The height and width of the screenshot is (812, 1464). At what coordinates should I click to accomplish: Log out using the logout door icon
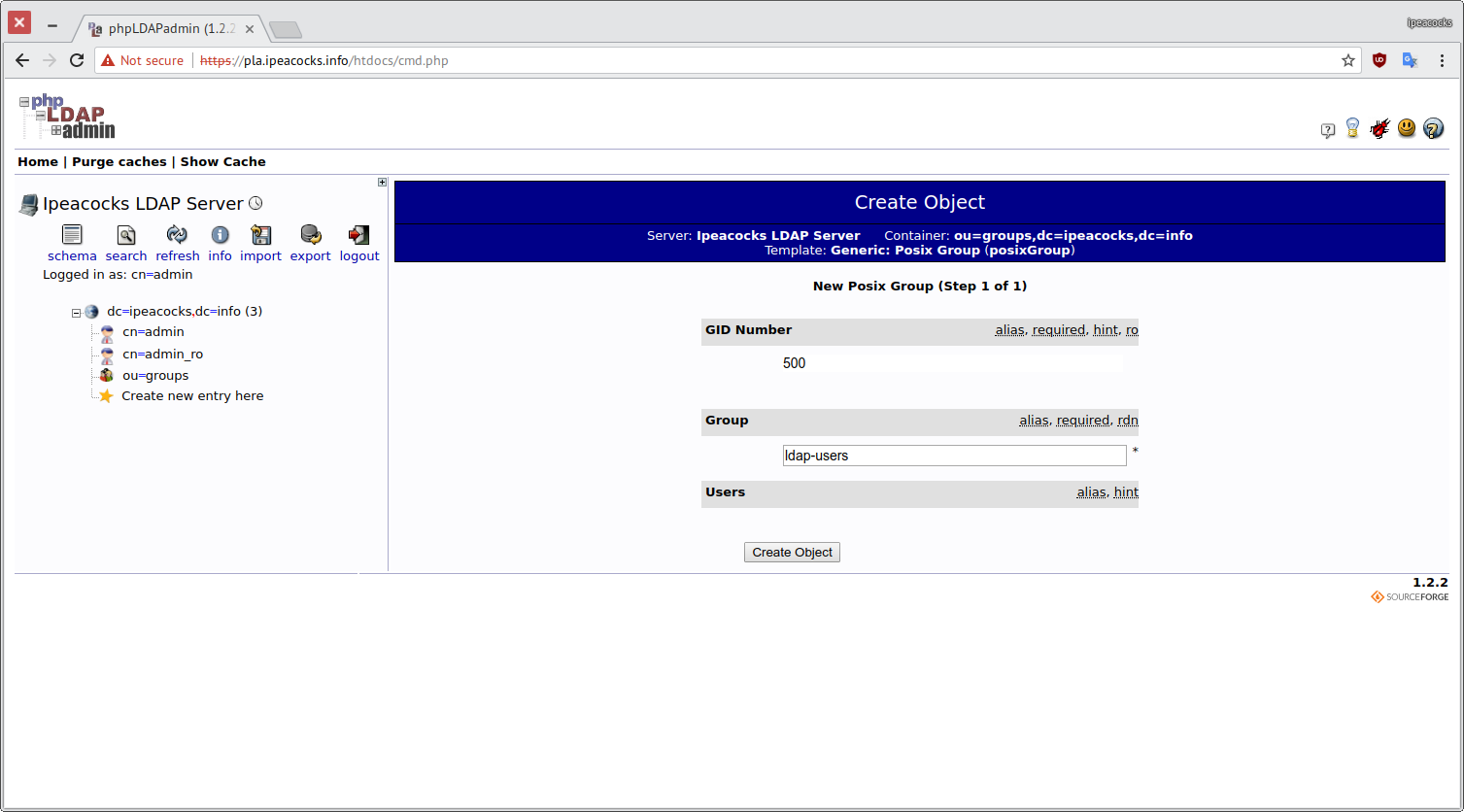(358, 234)
